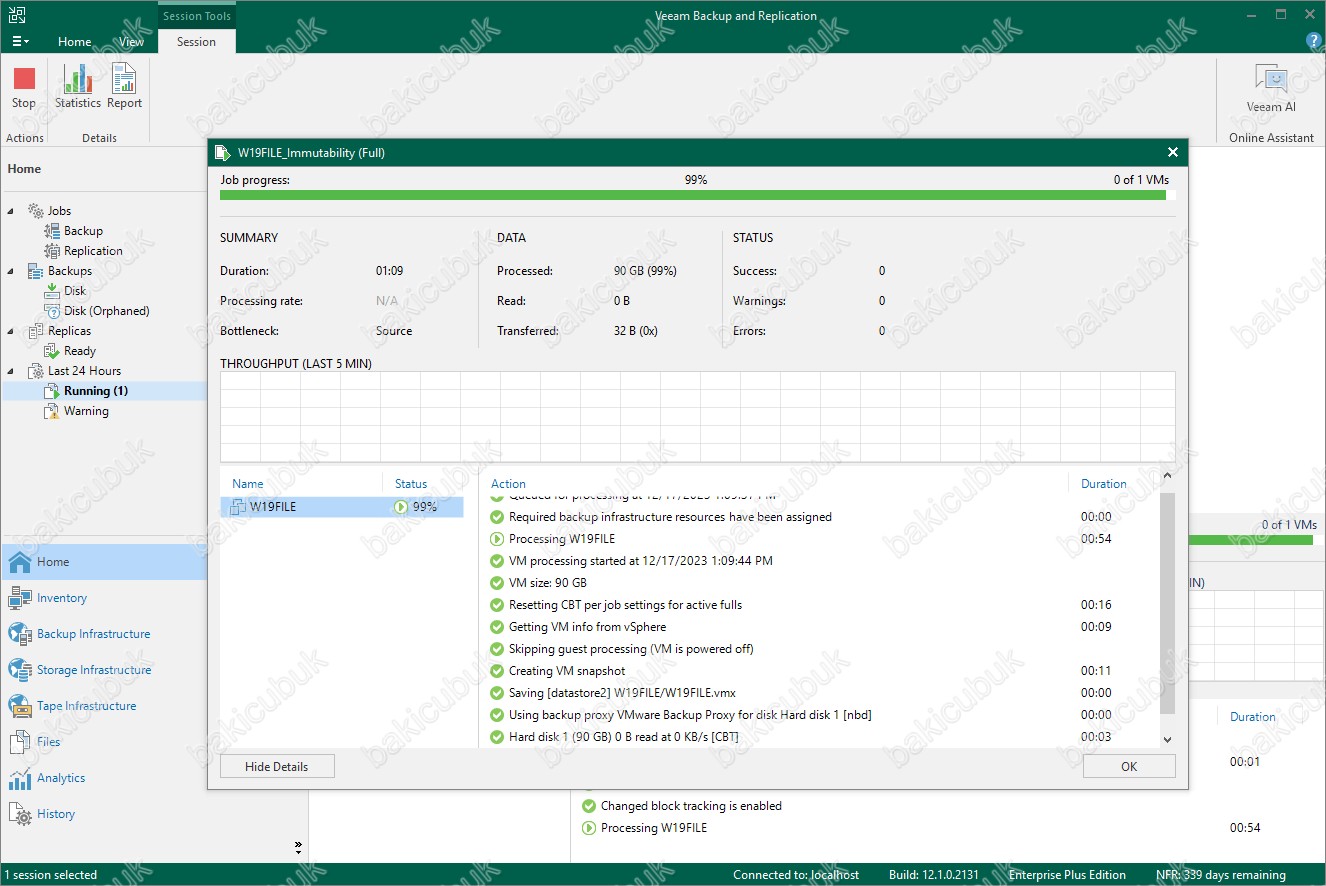Click the dialog title bar job icon

point(222,153)
